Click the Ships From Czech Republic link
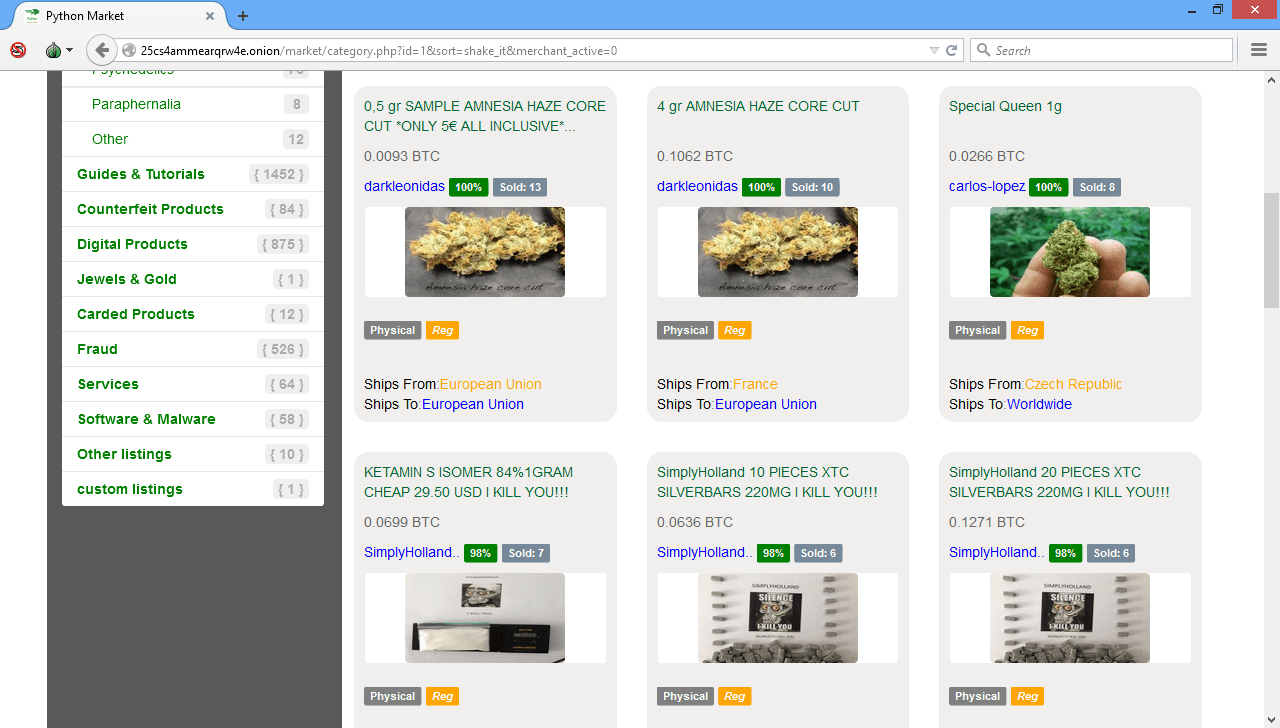The image size is (1280, 728). [x=1073, y=384]
